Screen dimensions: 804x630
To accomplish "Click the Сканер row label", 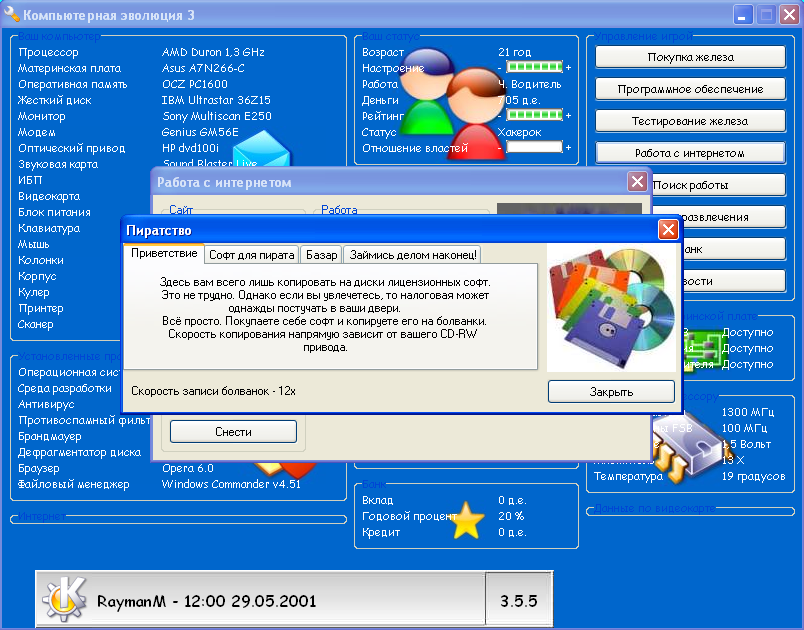I will point(35,324).
